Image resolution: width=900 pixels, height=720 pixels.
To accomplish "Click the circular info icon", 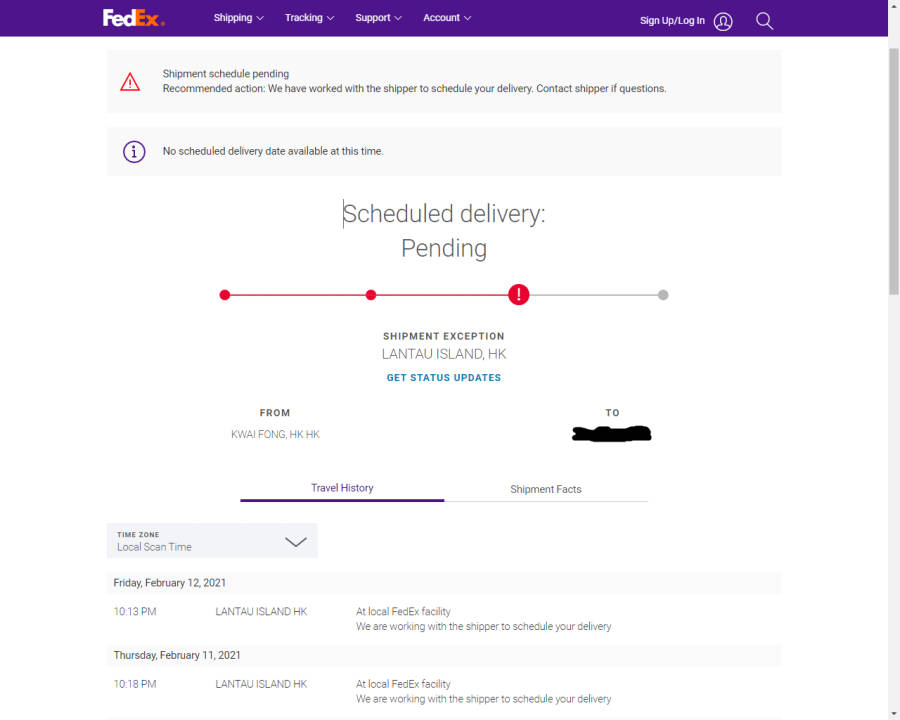I will (x=134, y=151).
